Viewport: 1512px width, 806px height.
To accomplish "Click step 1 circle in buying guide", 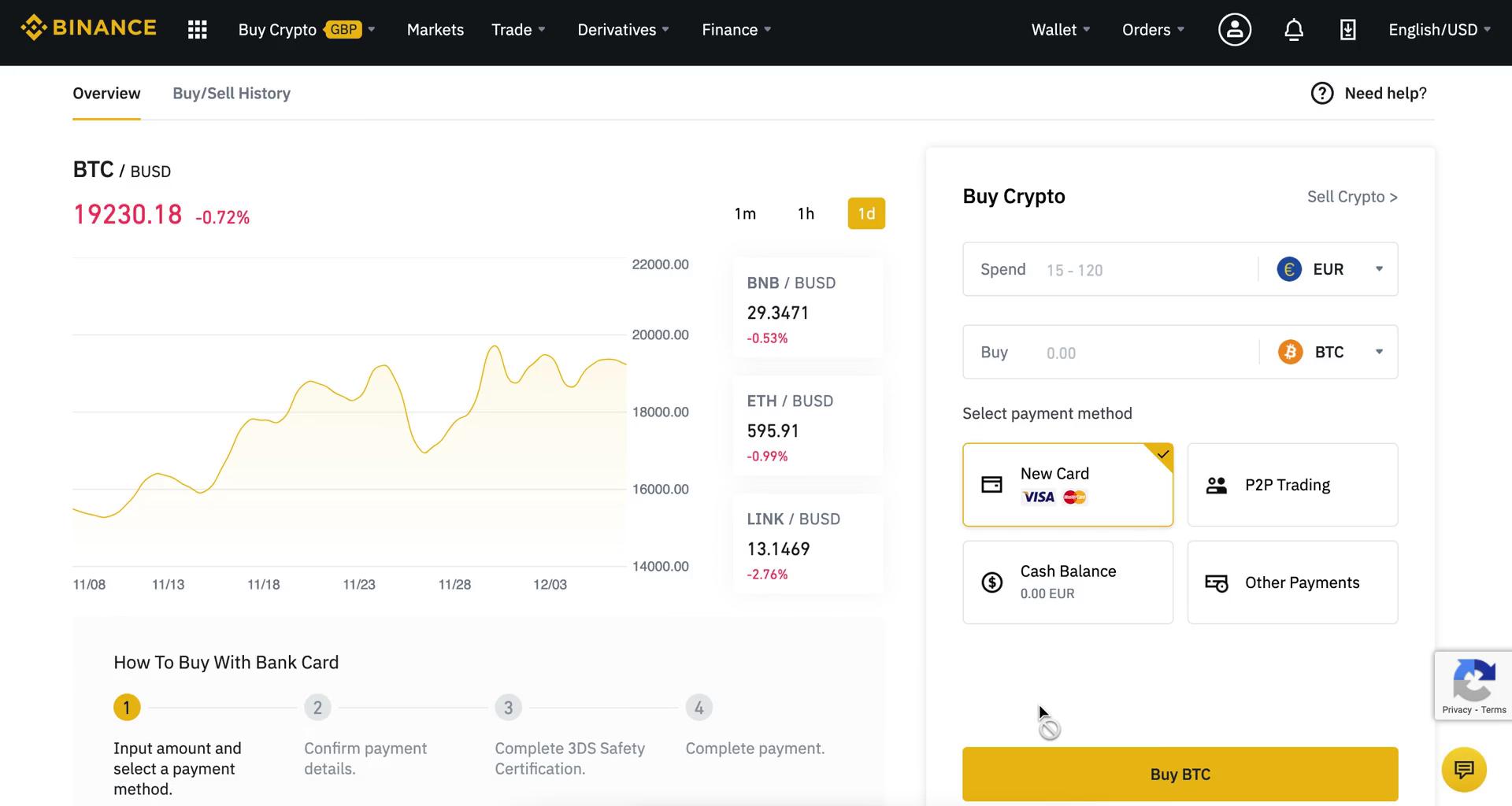I will pos(127,708).
